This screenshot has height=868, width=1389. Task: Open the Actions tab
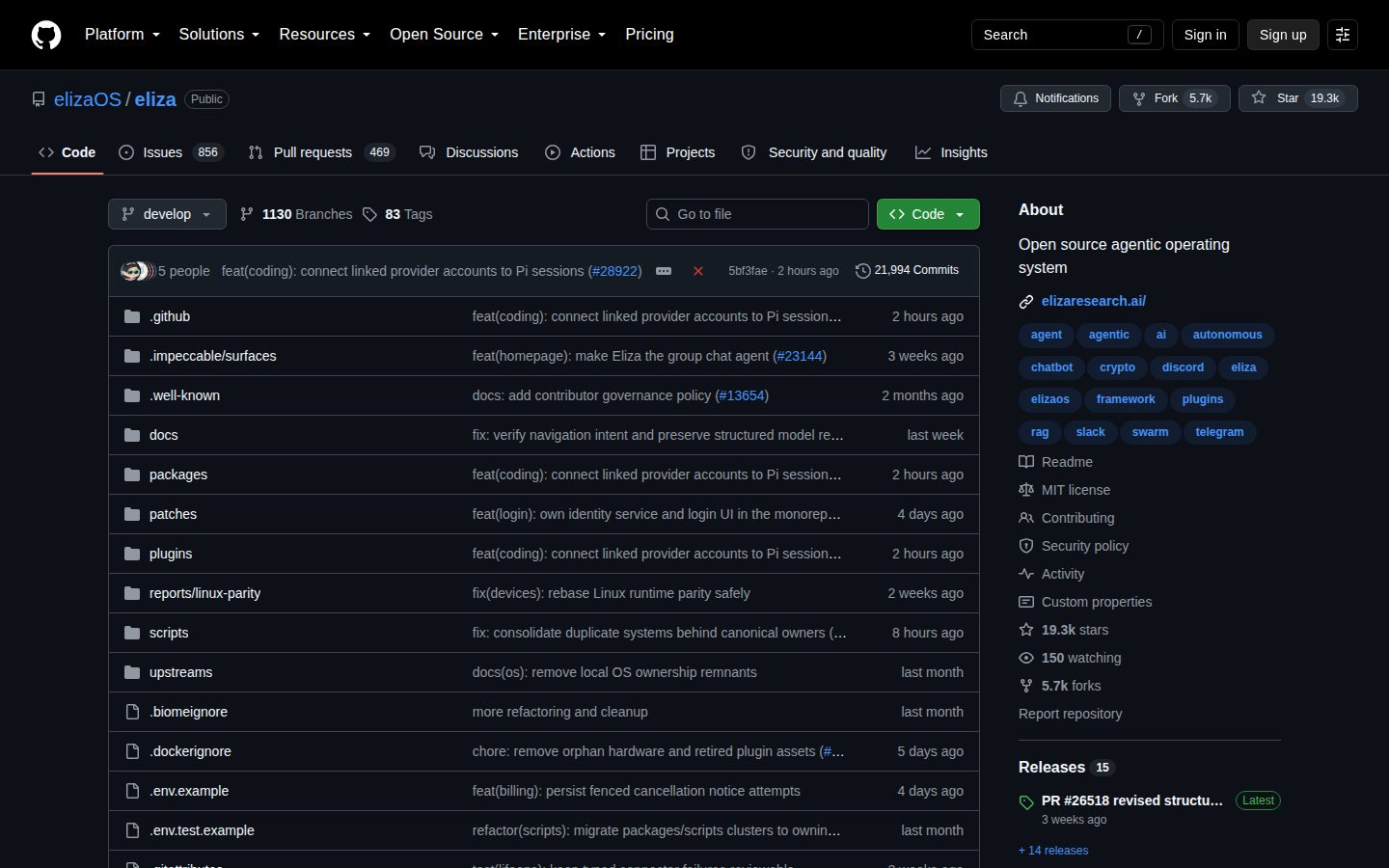(580, 152)
